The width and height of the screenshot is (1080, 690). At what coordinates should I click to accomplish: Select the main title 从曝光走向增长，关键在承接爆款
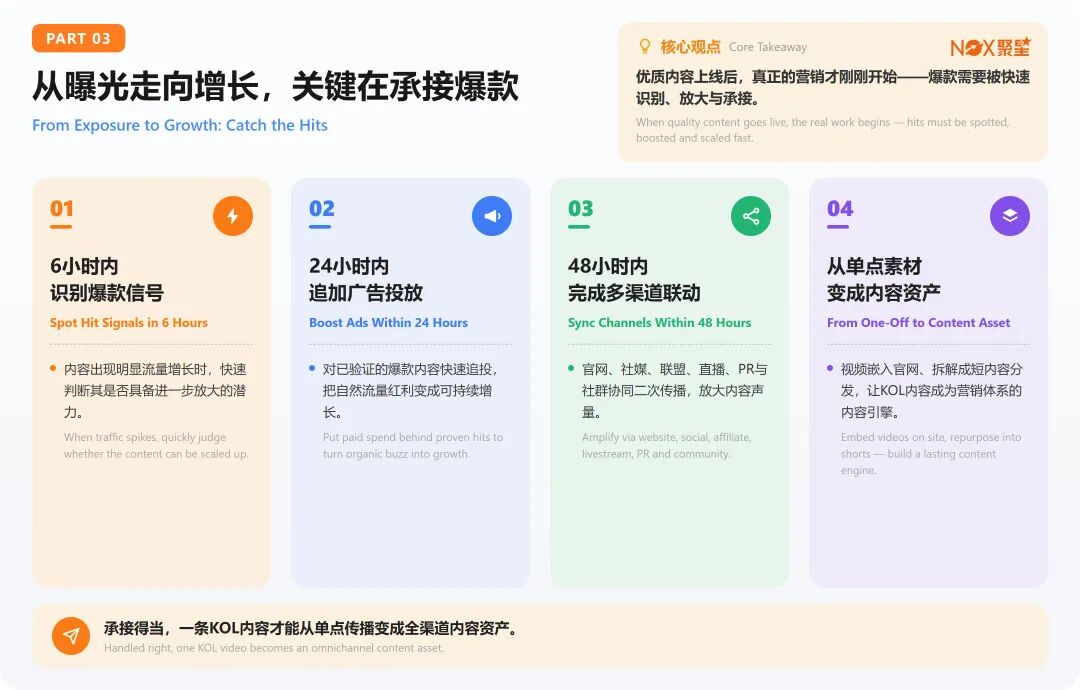click(x=276, y=87)
